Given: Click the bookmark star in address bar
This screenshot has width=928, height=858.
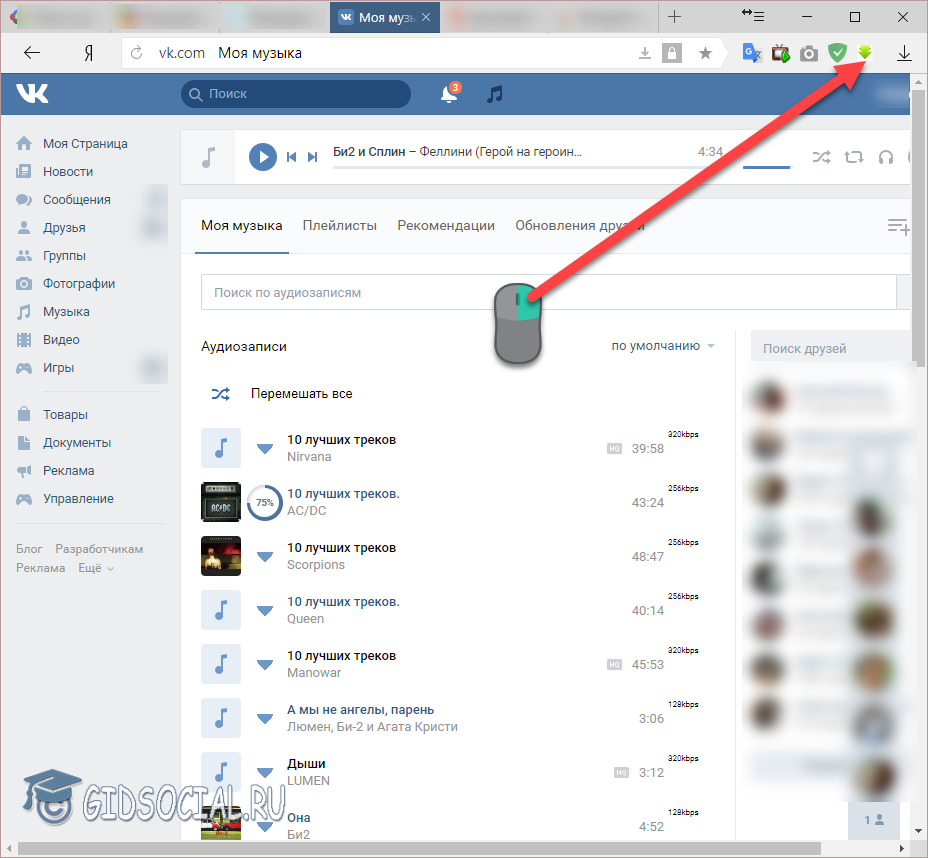Looking at the screenshot, I should pos(705,53).
